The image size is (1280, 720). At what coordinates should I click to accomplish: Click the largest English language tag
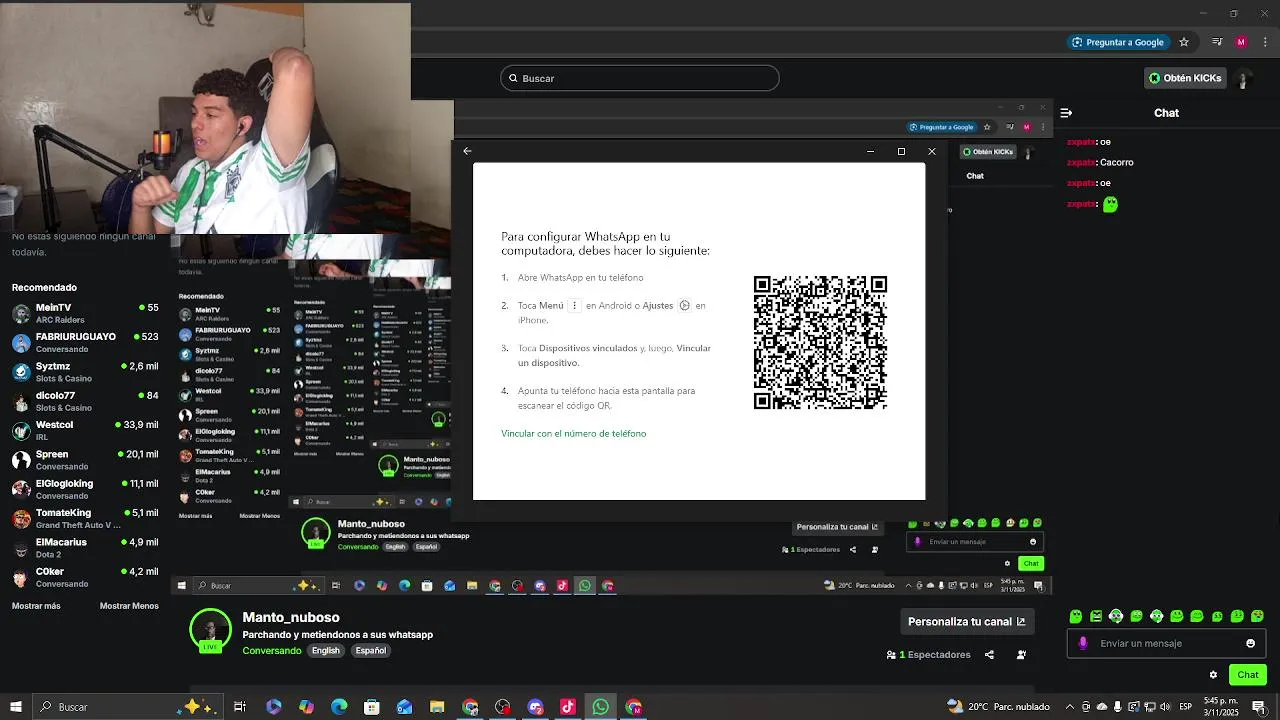(x=325, y=651)
